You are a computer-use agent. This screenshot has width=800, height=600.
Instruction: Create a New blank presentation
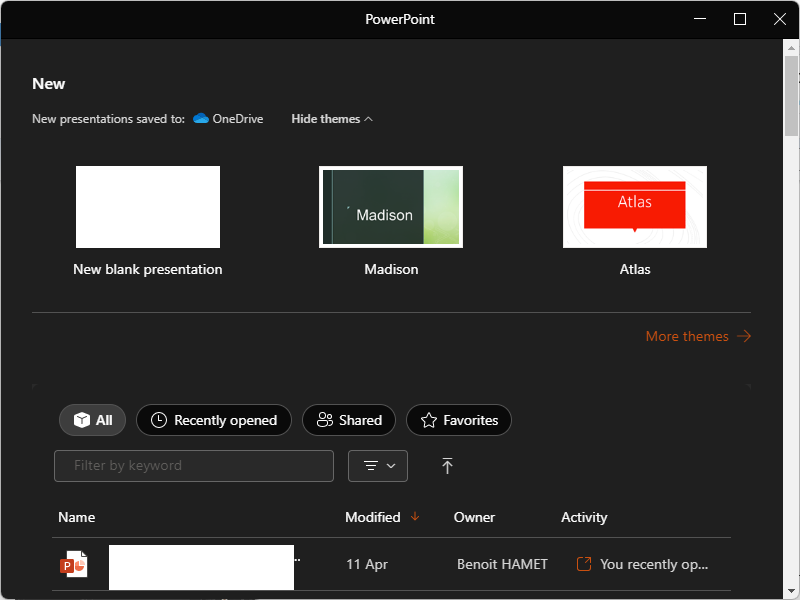pyautogui.click(x=148, y=207)
